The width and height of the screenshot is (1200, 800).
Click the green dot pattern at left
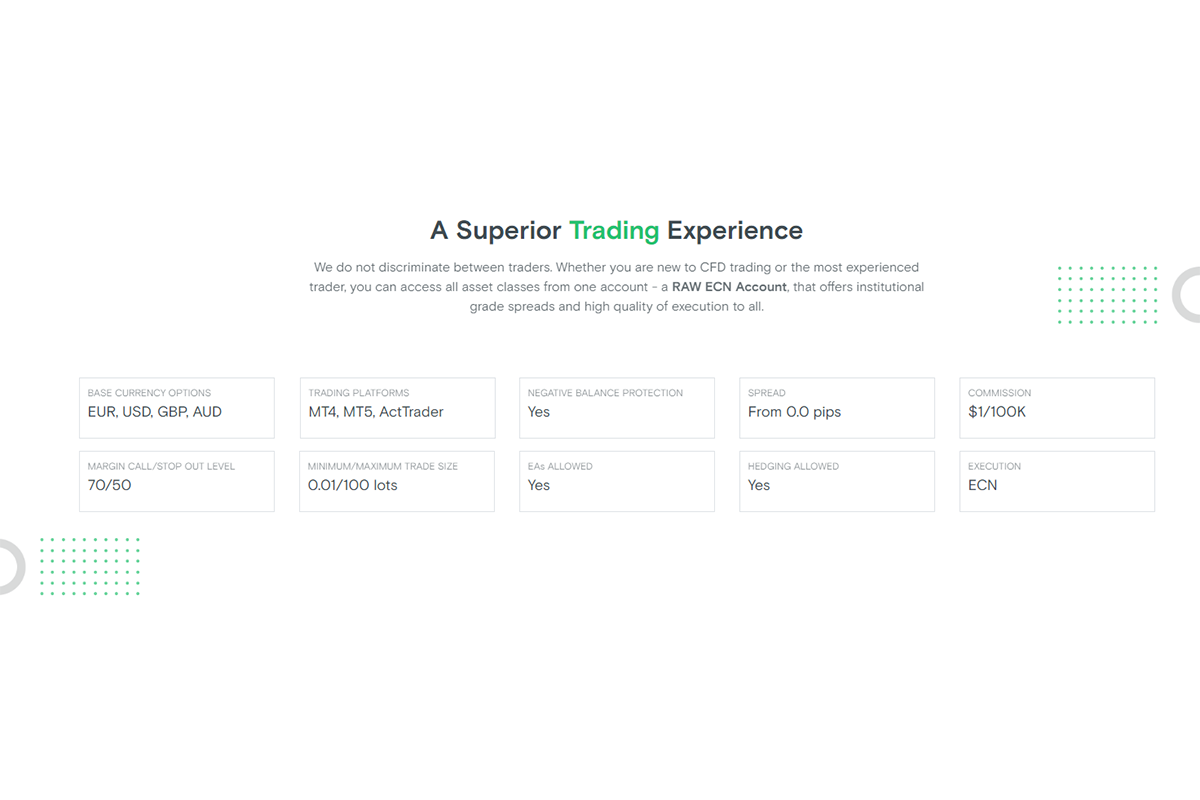(x=90, y=566)
